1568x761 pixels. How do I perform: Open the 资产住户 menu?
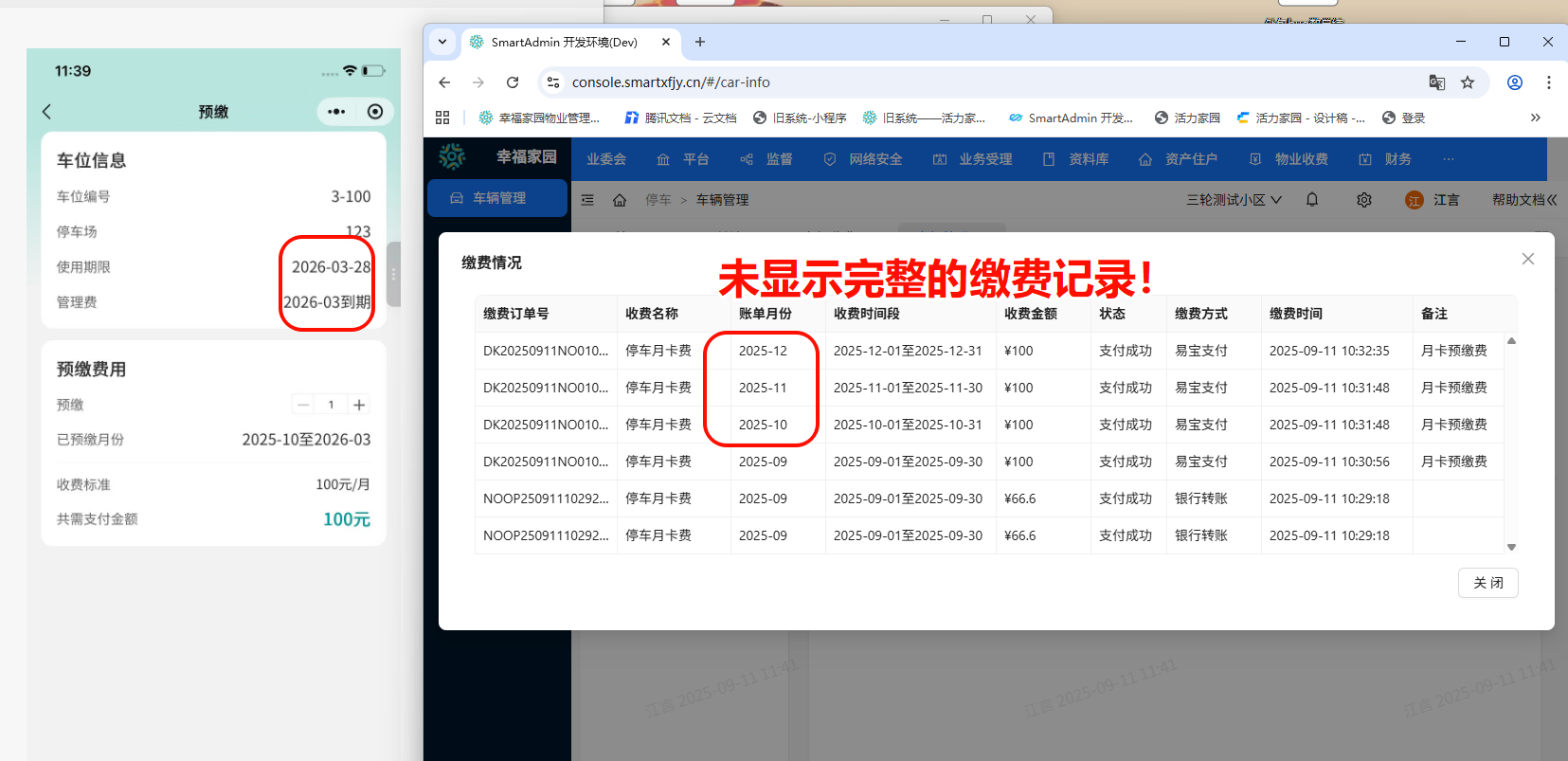point(1178,159)
